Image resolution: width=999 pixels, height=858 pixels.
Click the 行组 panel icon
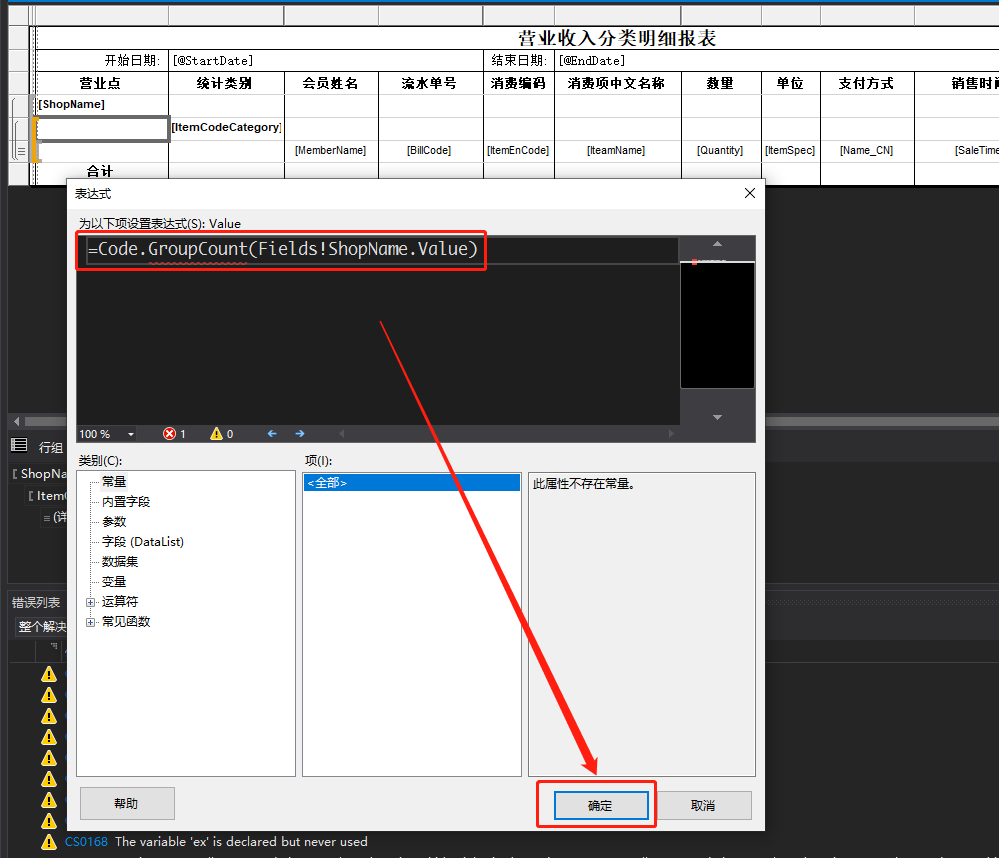pyautogui.click(x=19, y=445)
